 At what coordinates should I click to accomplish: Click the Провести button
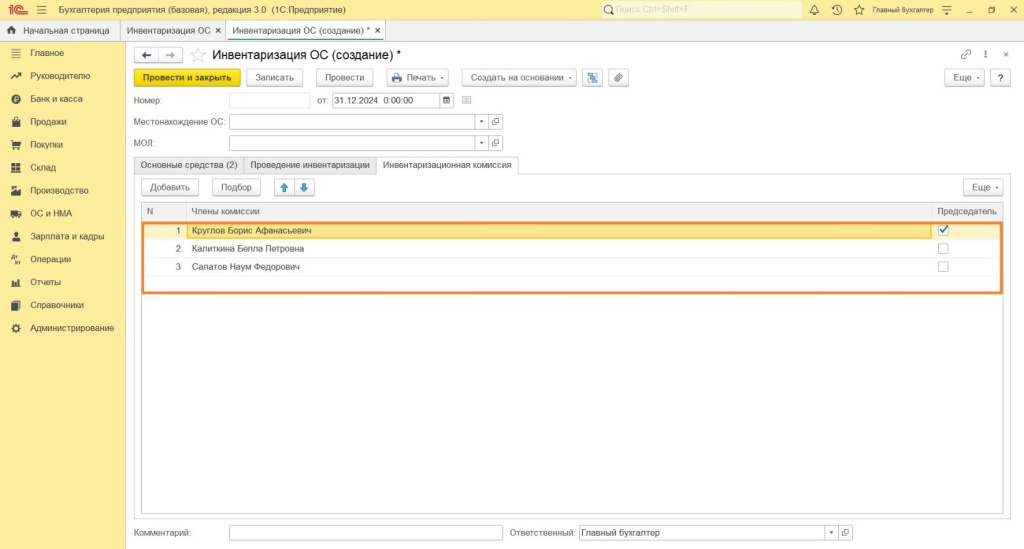[x=344, y=78]
